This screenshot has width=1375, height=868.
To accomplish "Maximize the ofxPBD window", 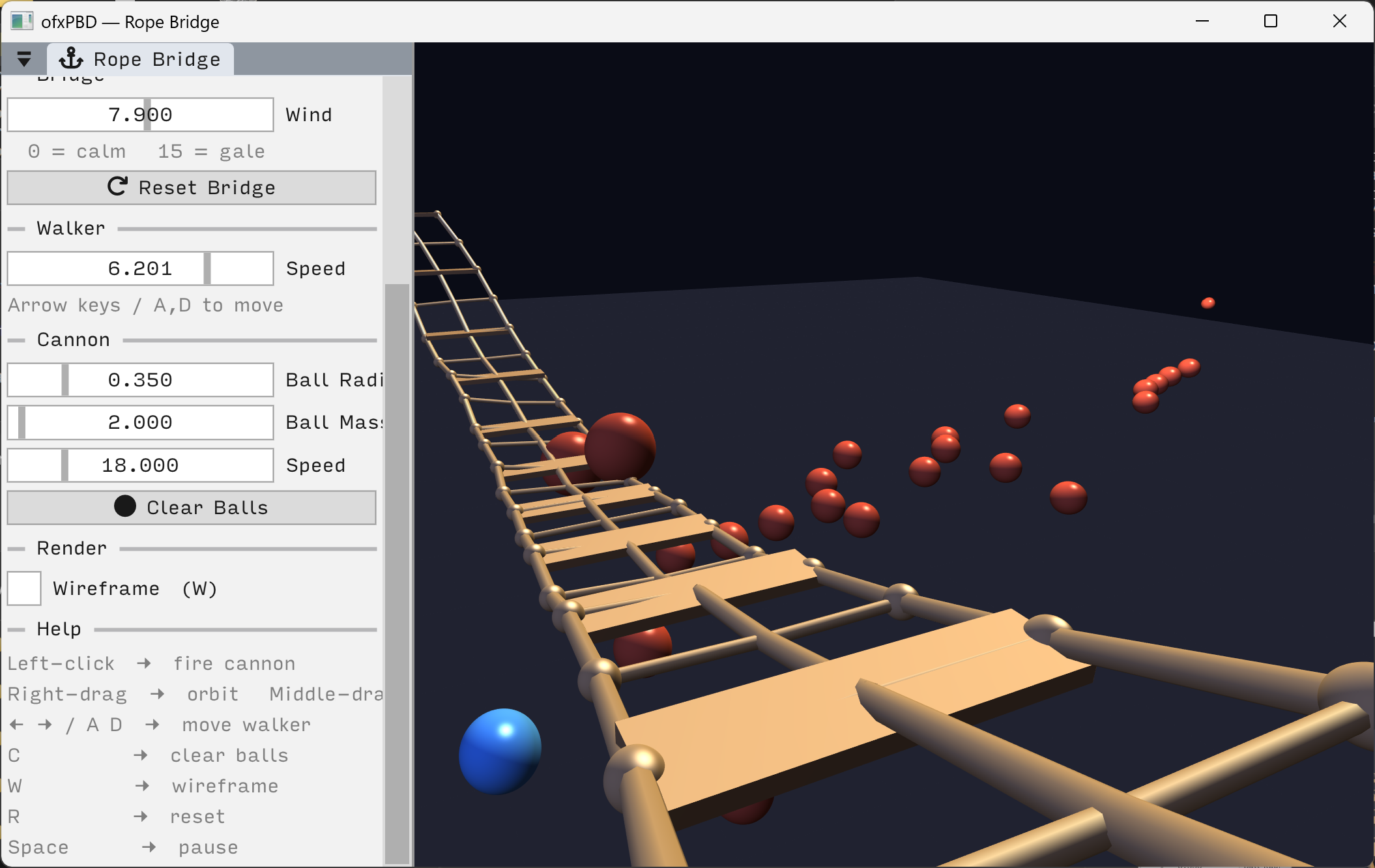I will [x=1271, y=22].
